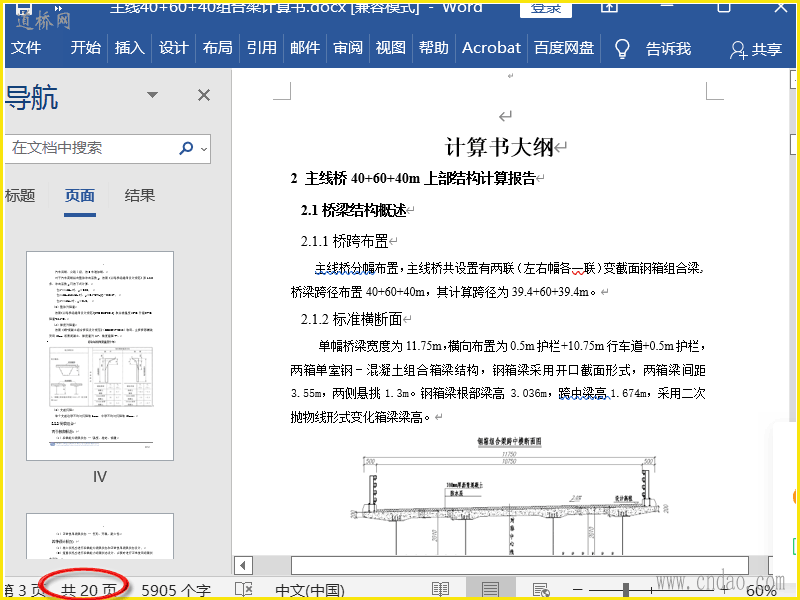800x600 pixels.
Task: Open the 帮助 ribbon tab
Action: (434, 48)
